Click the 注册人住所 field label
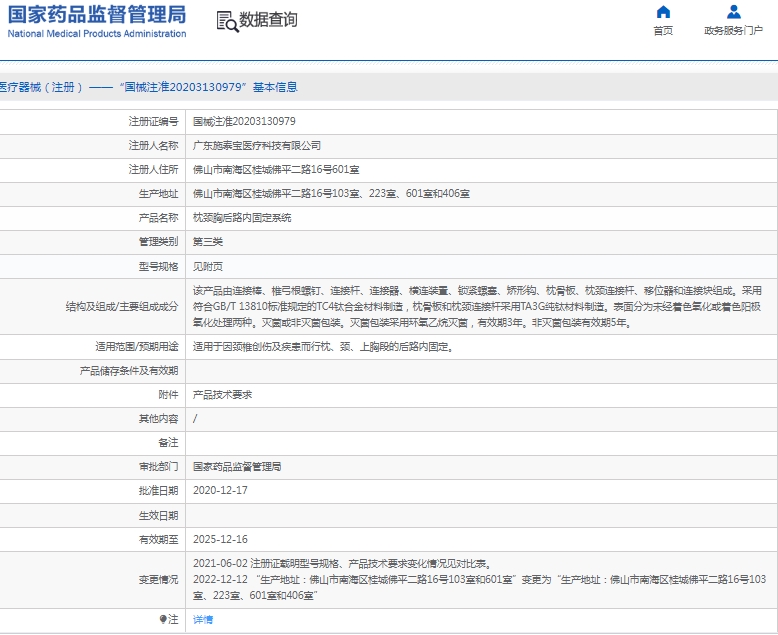 pyautogui.click(x=153, y=170)
